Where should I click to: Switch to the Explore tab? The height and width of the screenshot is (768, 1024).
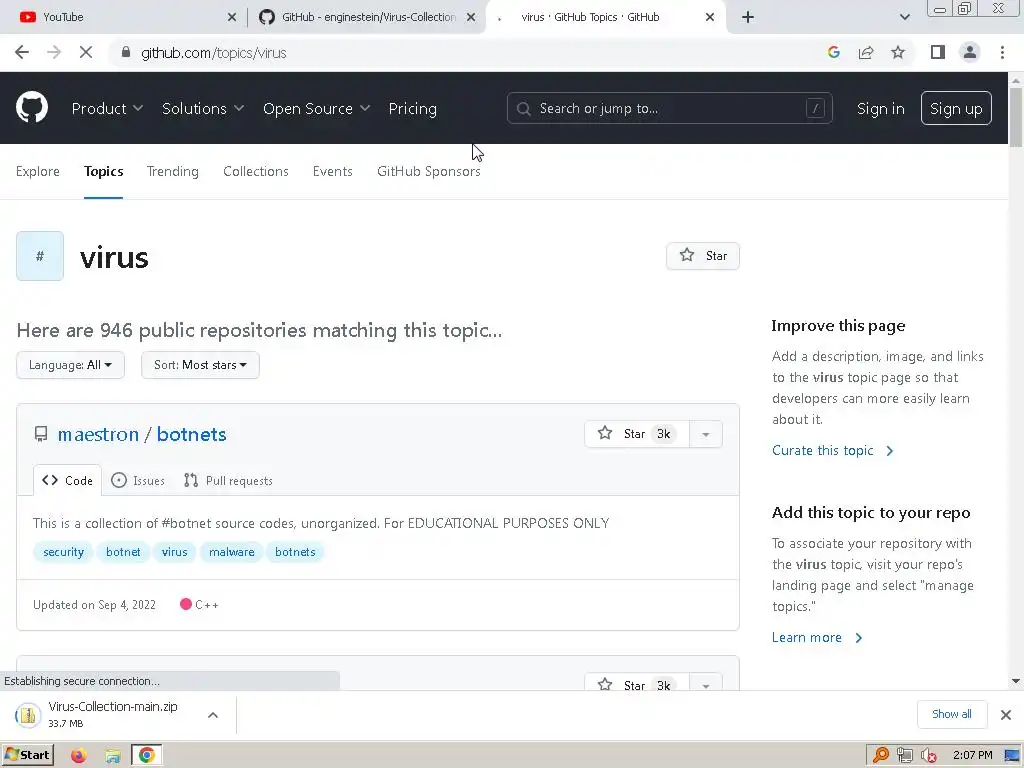[x=38, y=171]
